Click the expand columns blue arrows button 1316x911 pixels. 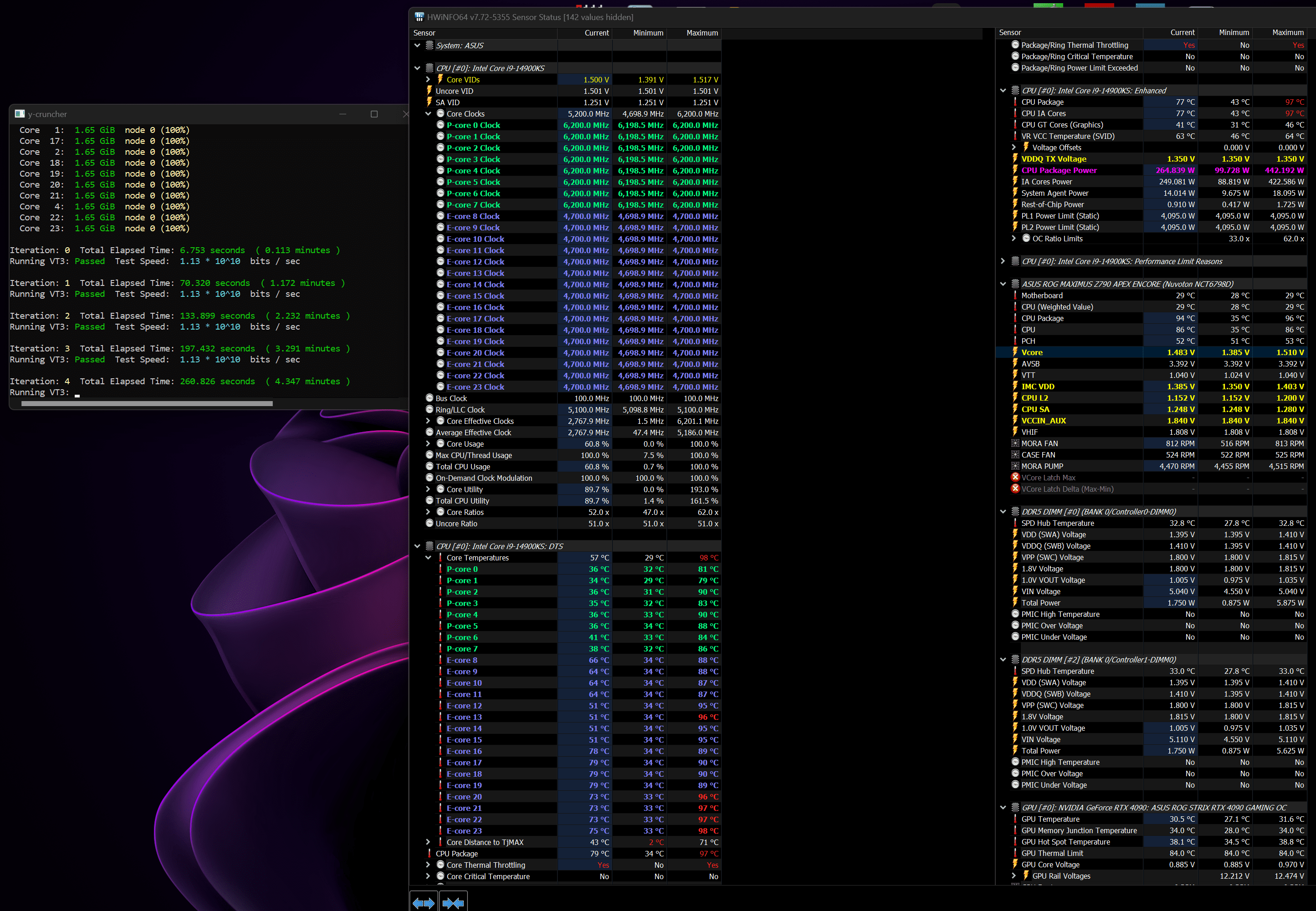pyautogui.click(x=423, y=902)
